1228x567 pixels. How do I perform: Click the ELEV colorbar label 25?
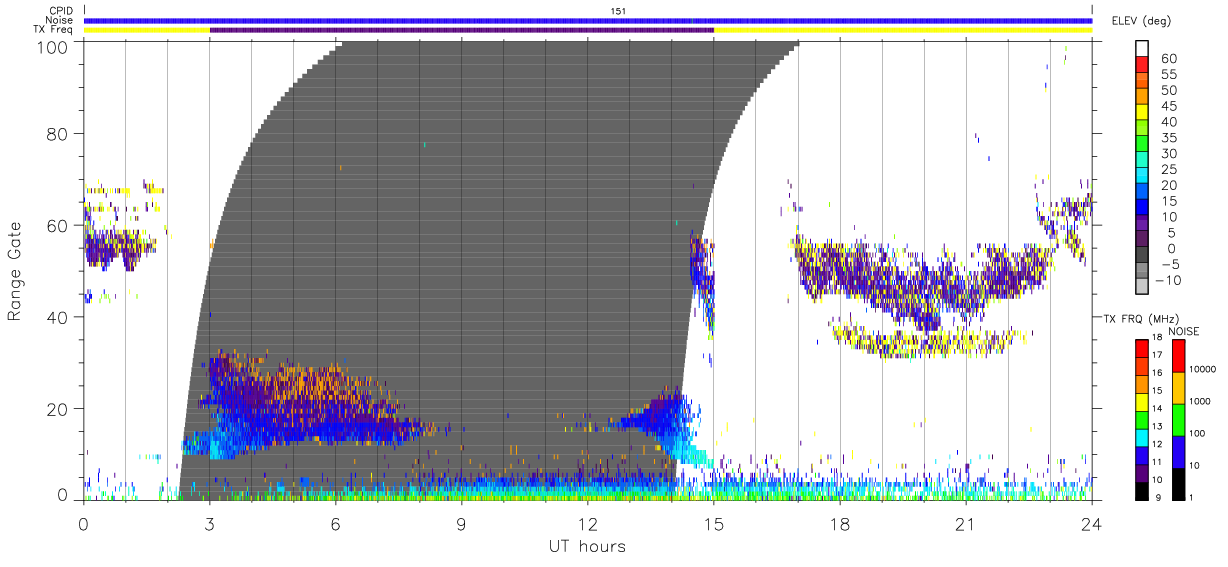pyautogui.click(x=1169, y=169)
